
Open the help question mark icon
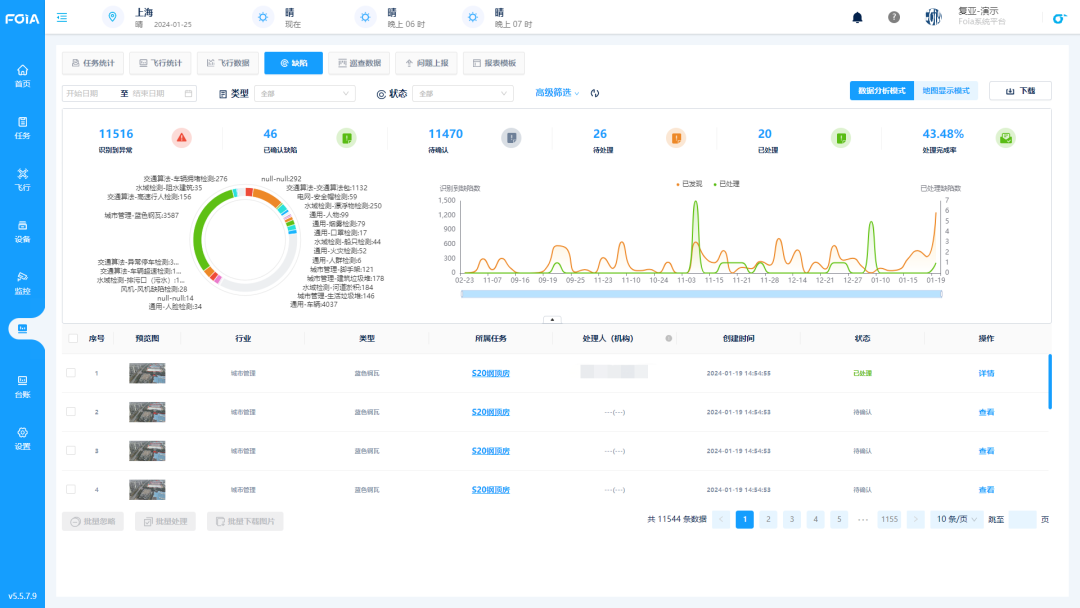tap(894, 17)
